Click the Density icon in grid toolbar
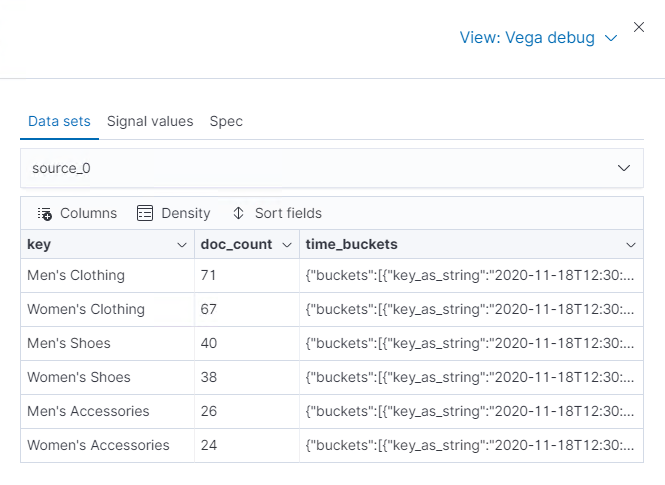The image size is (665, 485). click(x=145, y=213)
